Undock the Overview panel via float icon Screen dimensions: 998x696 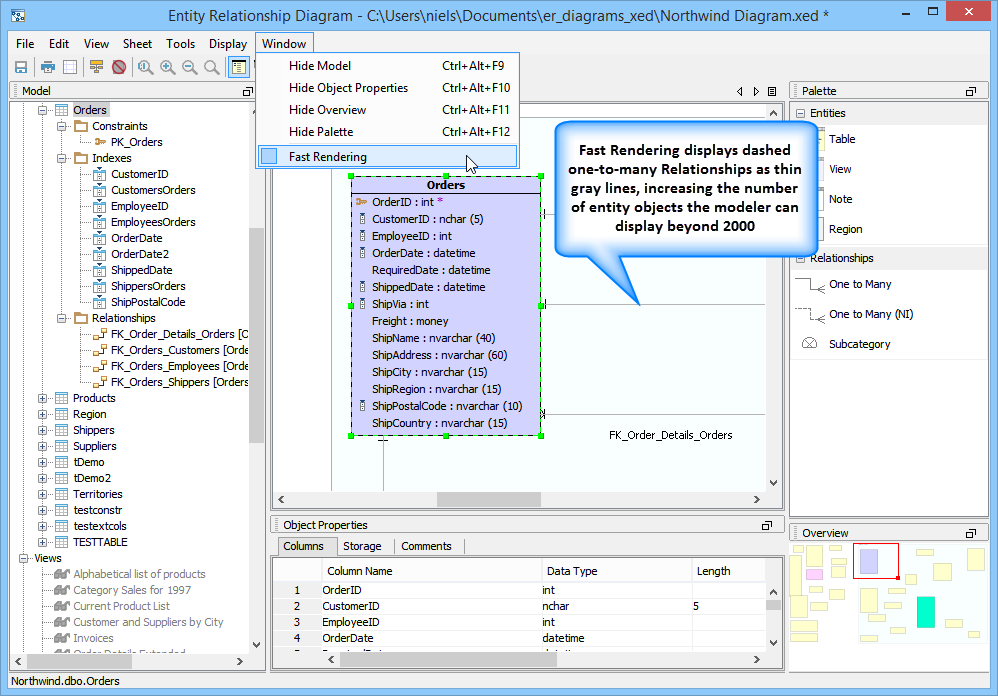[x=971, y=534]
